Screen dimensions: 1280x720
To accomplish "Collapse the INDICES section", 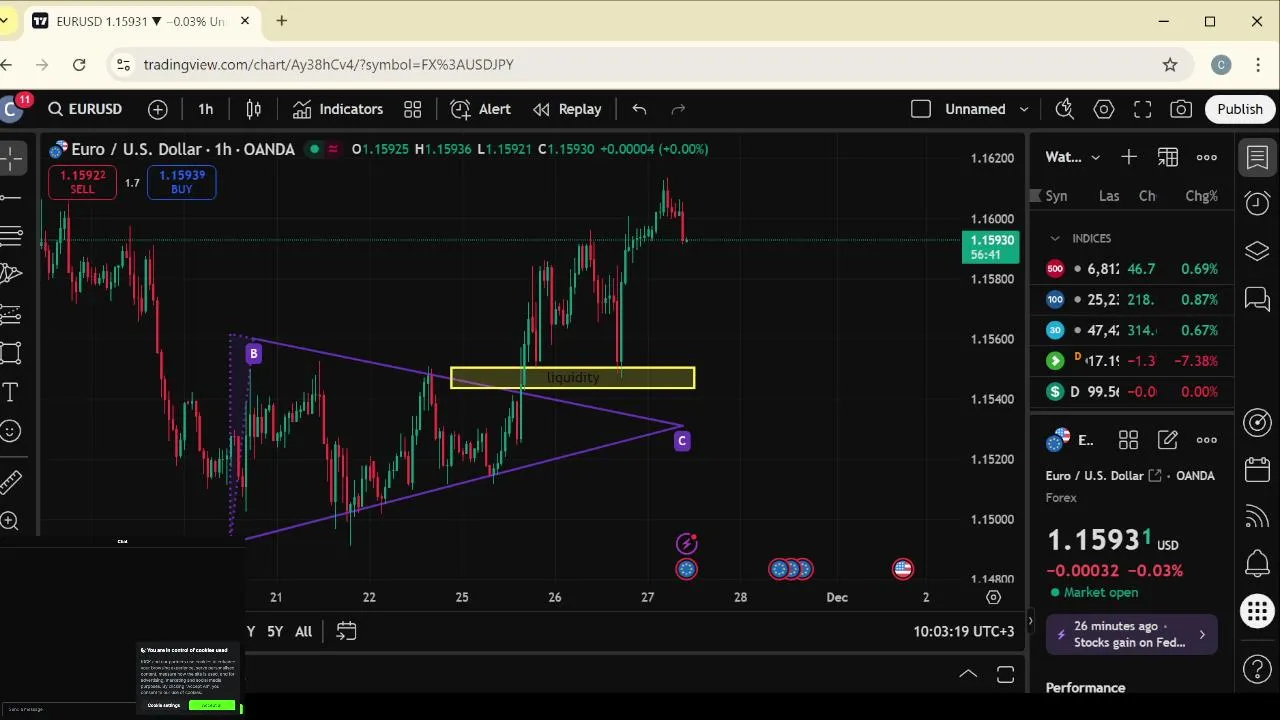I will pyautogui.click(x=1055, y=238).
